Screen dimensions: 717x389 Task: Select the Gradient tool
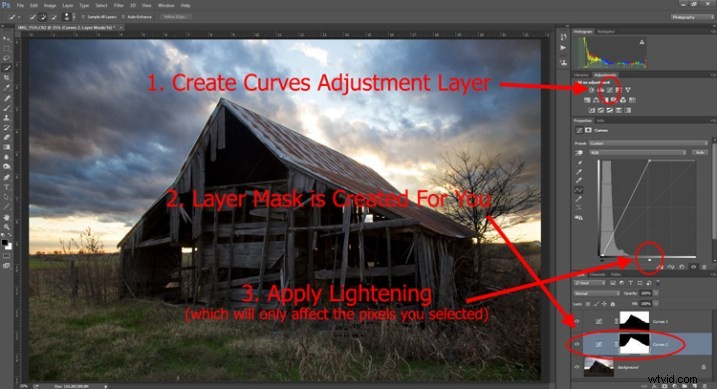click(6, 147)
